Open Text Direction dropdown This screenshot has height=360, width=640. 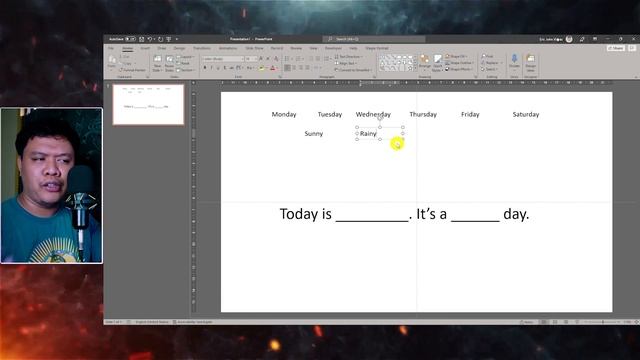coord(348,57)
